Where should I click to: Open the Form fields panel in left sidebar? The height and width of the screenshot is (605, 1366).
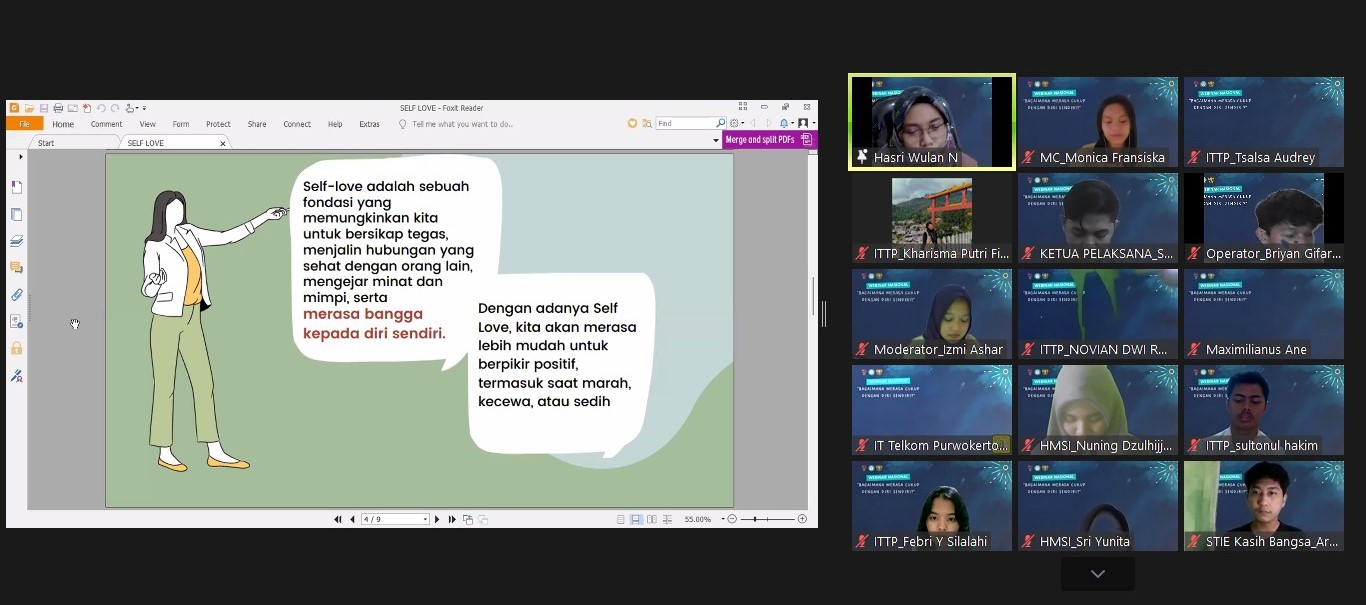coord(16,321)
